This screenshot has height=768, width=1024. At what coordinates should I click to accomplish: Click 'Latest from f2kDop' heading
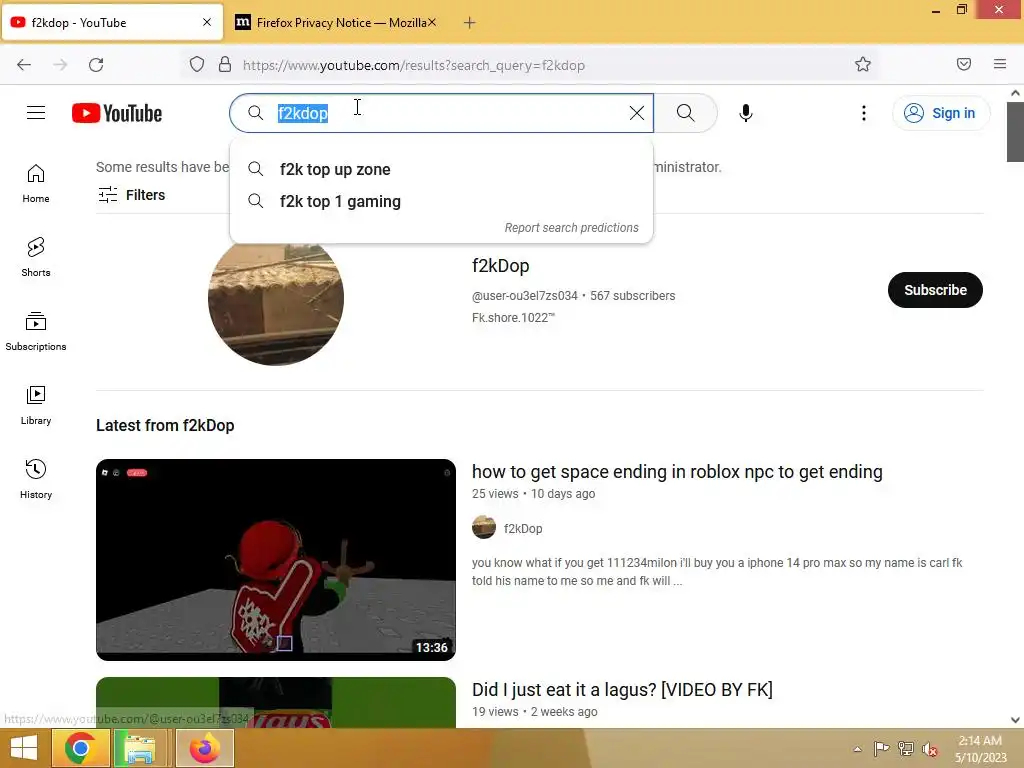coord(165,425)
